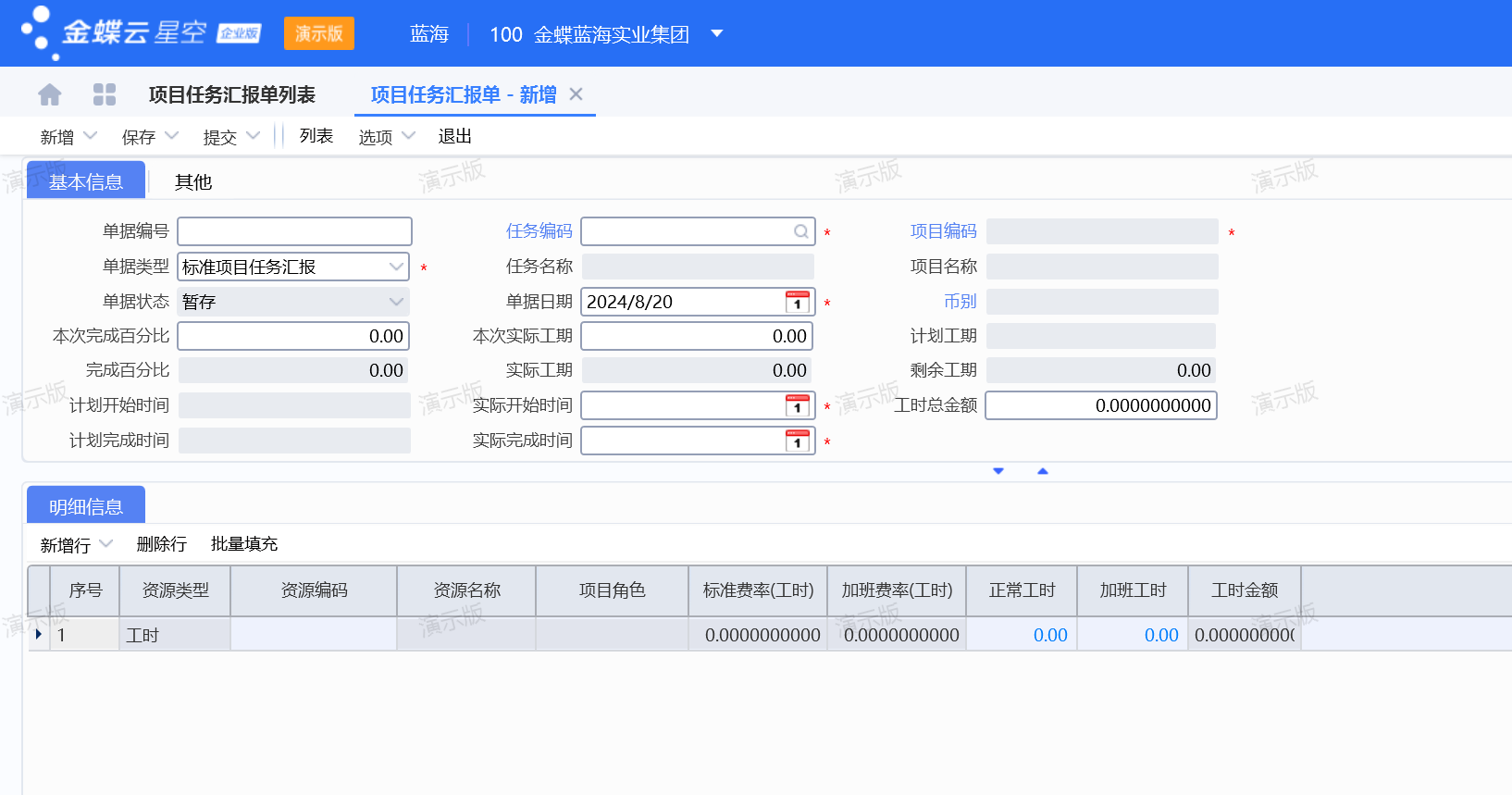
Task: Open the organization switcher dropdown arrow
Action: point(716,34)
